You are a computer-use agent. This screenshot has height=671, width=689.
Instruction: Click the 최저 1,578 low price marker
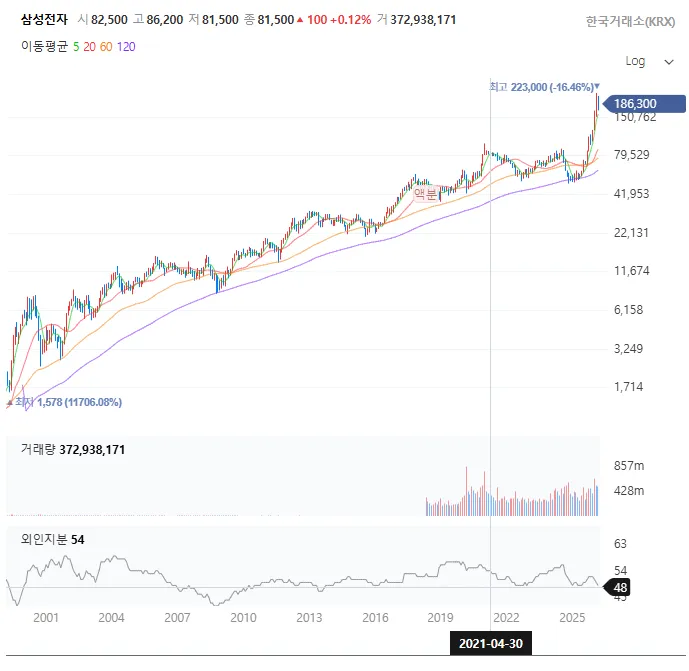click(x=68, y=402)
